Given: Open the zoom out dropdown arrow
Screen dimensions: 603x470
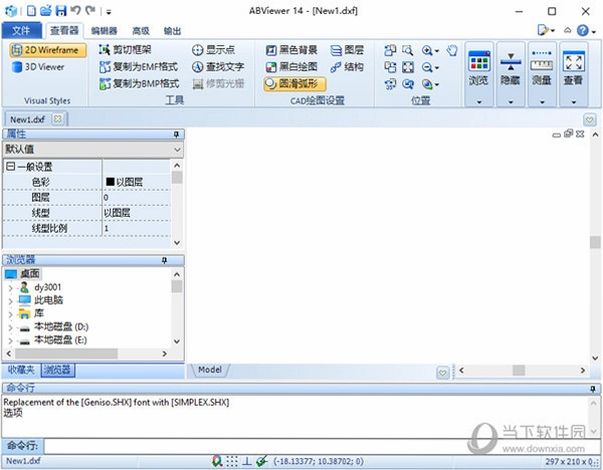Looking at the screenshot, I should 437,68.
